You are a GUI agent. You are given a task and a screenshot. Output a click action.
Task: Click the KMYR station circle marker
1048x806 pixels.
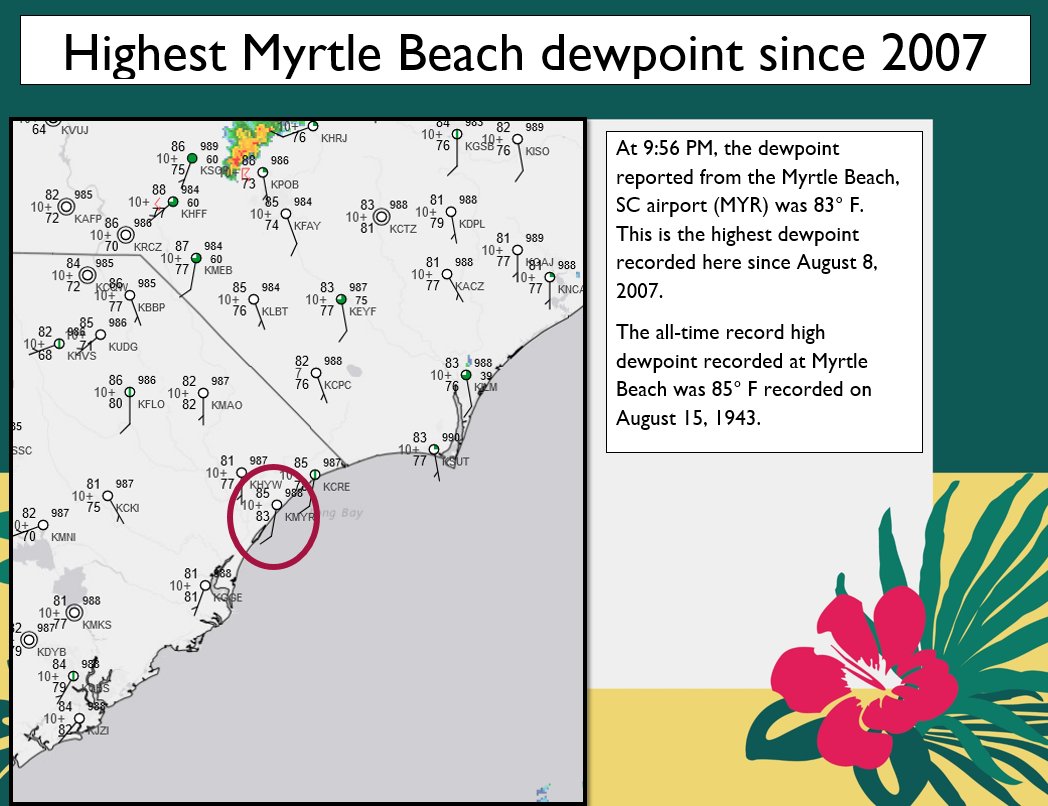pyautogui.click(x=276, y=505)
